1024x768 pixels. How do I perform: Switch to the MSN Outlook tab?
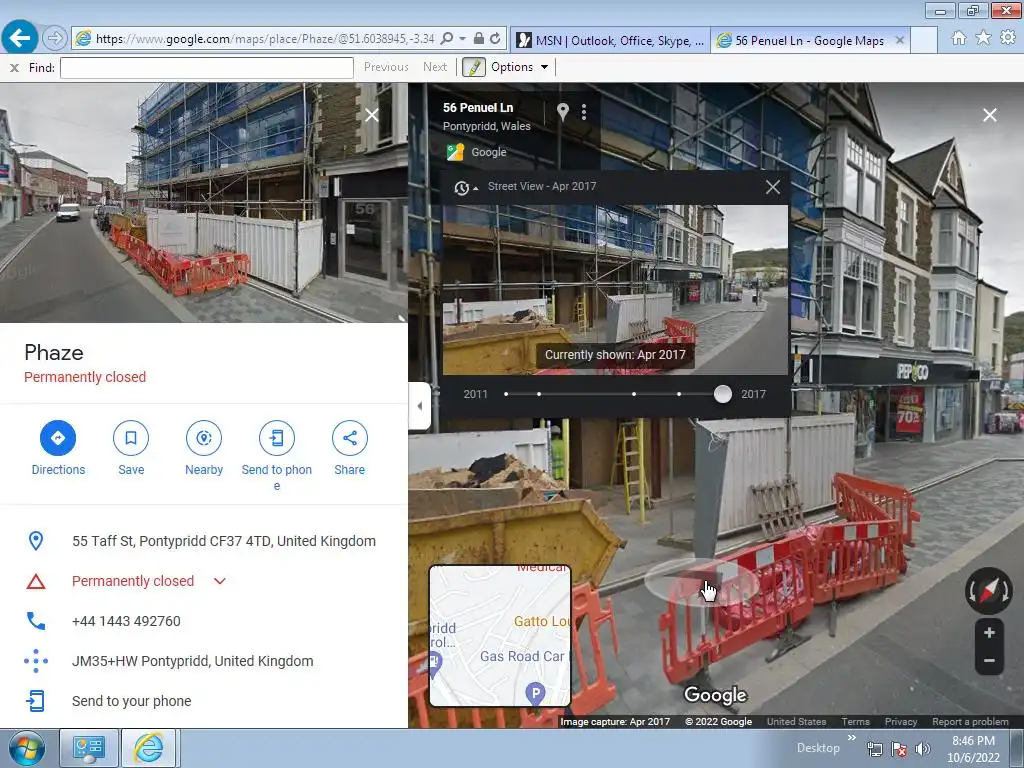610,40
